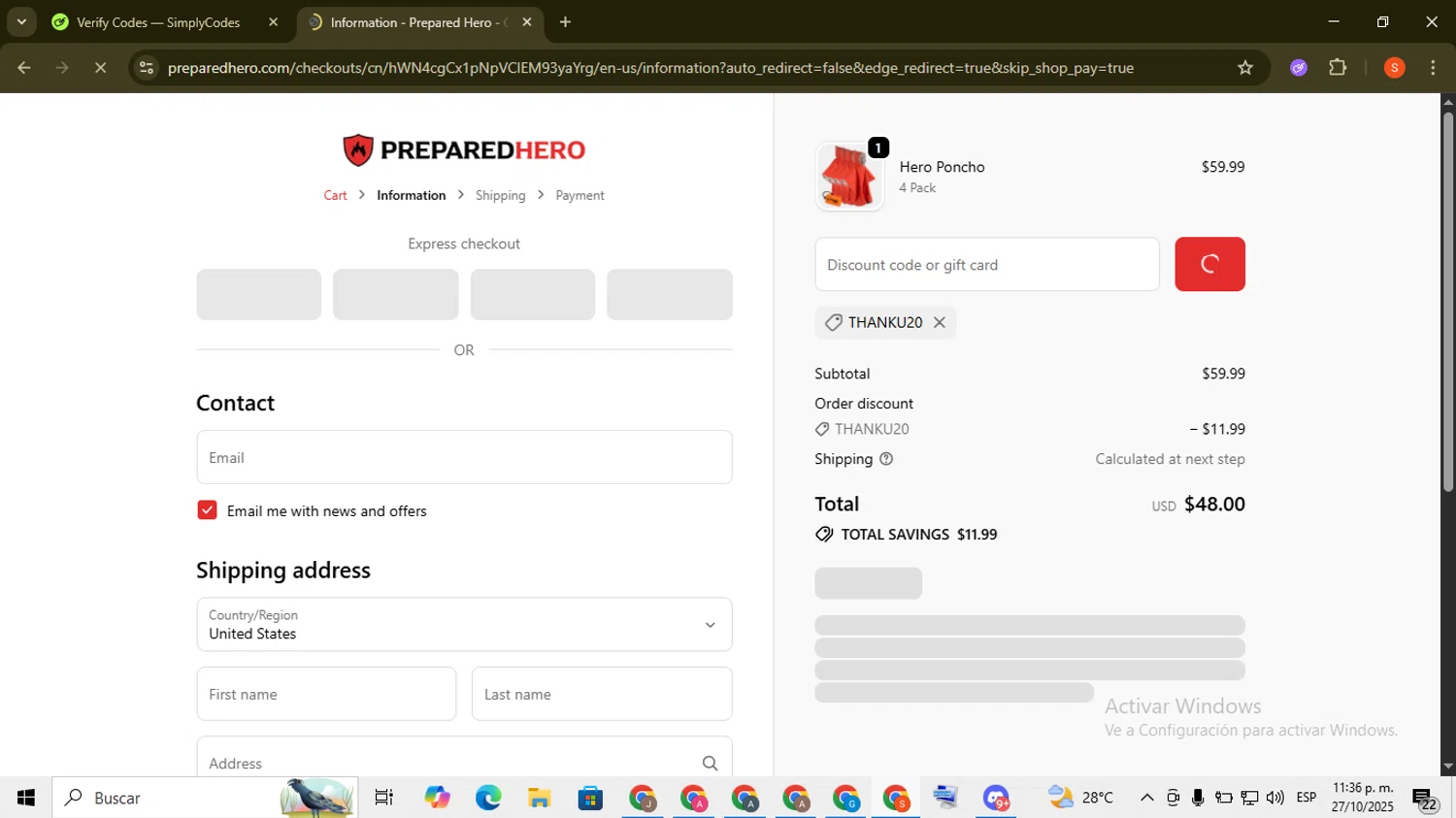
Task: Open the volume control in tray
Action: [1274, 798]
